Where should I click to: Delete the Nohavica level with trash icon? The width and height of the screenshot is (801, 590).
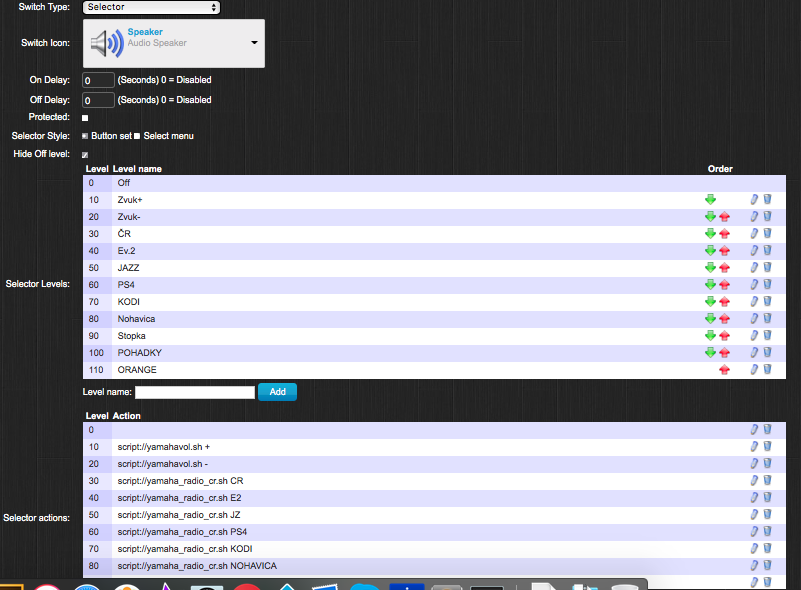(x=767, y=318)
